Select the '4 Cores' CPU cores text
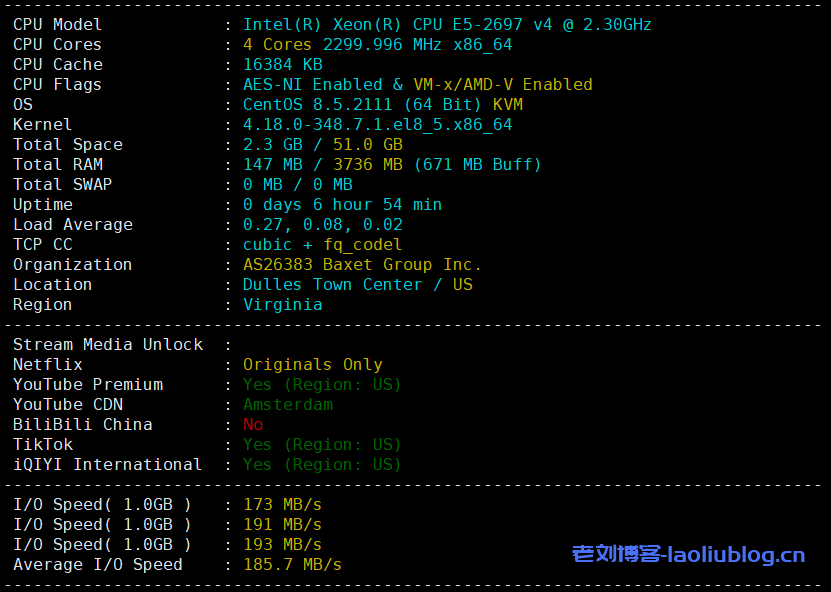Viewport: 831px width, 592px height. coord(278,44)
